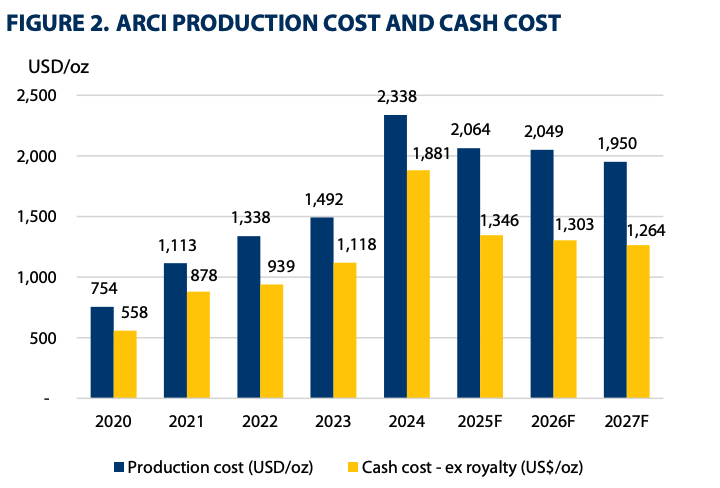The image size is (720, 488).
Task: Select the Figure 2 chart title
Action: (x=283, y=22)
